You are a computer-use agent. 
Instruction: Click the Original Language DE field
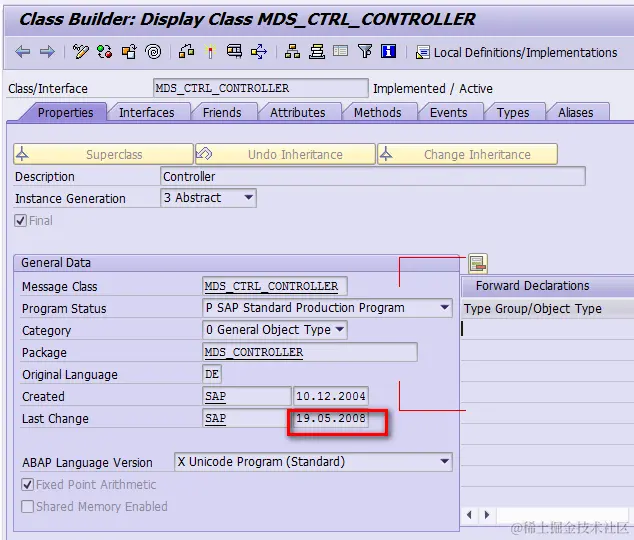(x=212, y=374)
